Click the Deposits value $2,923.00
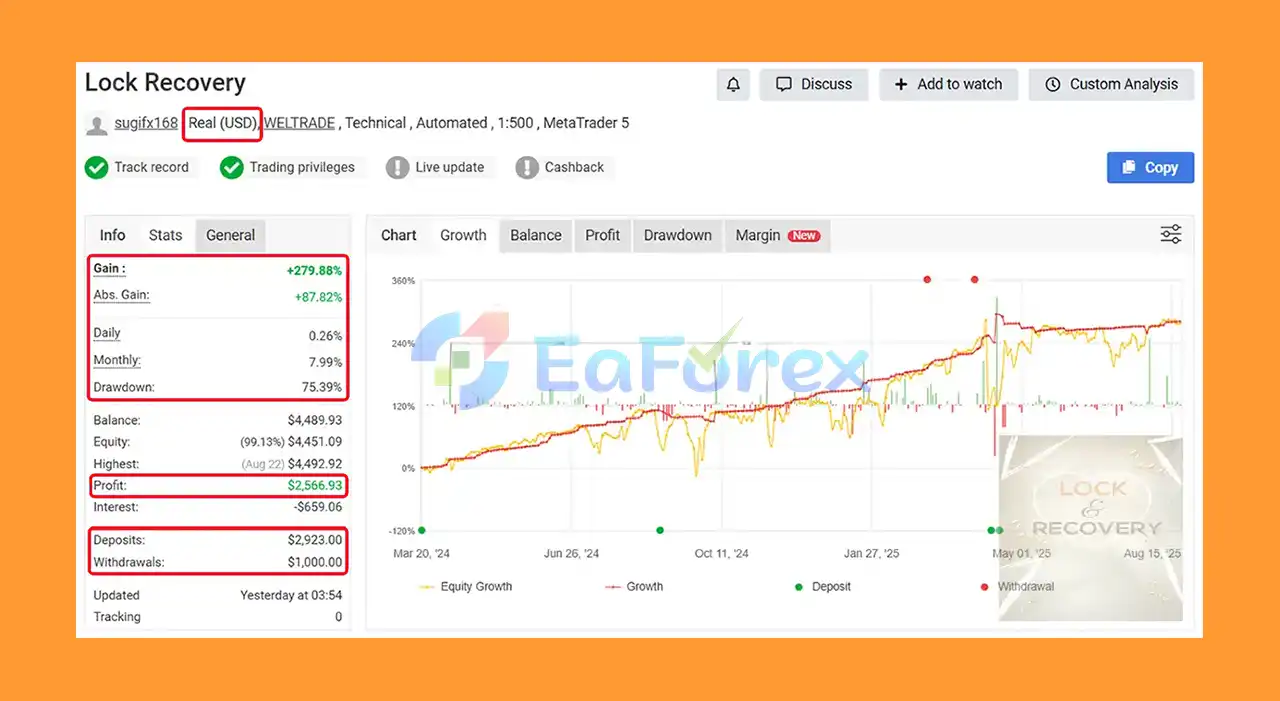This screenshot has height=701, width=1280. coord(315,540)
